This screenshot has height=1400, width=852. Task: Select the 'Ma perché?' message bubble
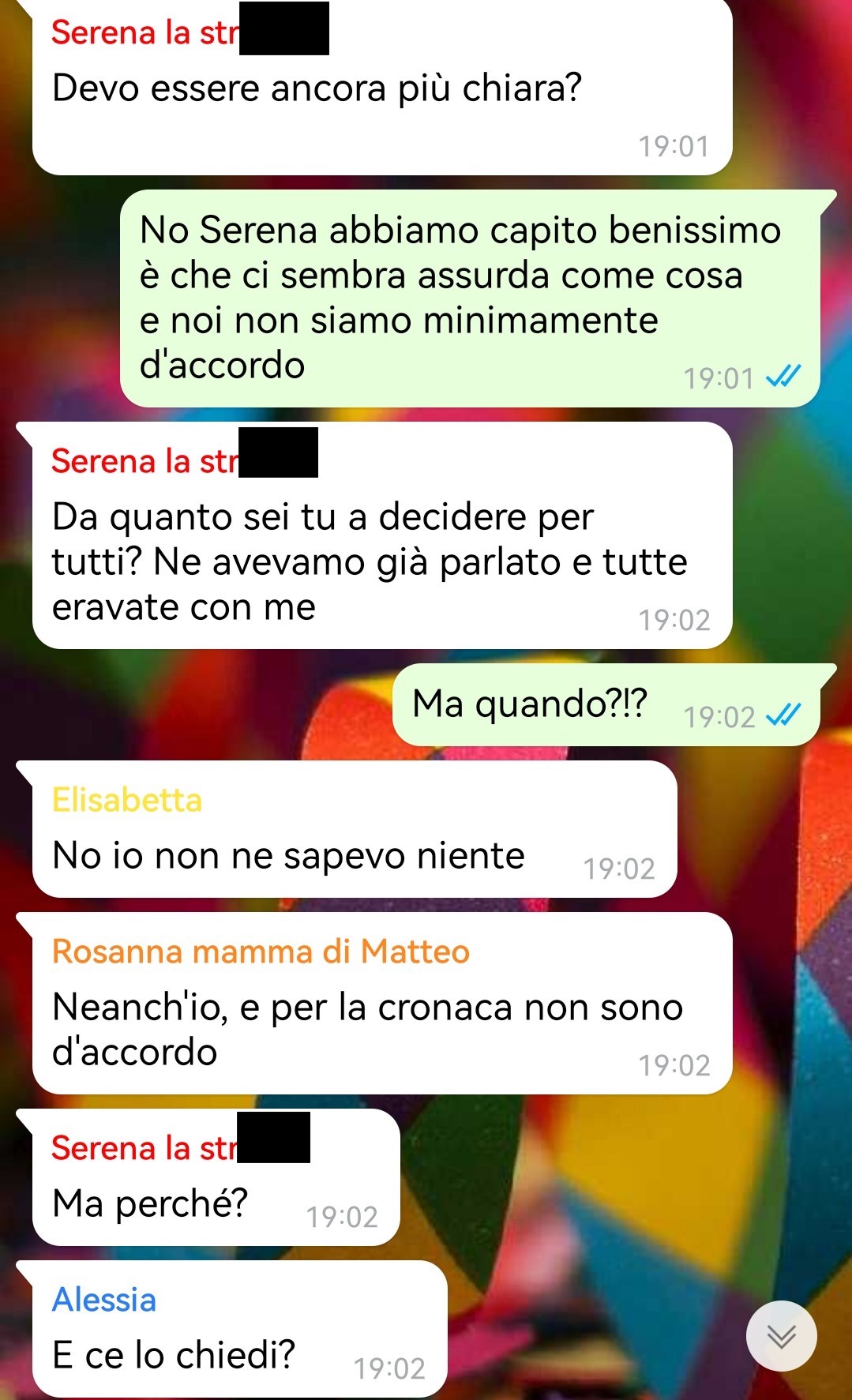coord(216,1177)
